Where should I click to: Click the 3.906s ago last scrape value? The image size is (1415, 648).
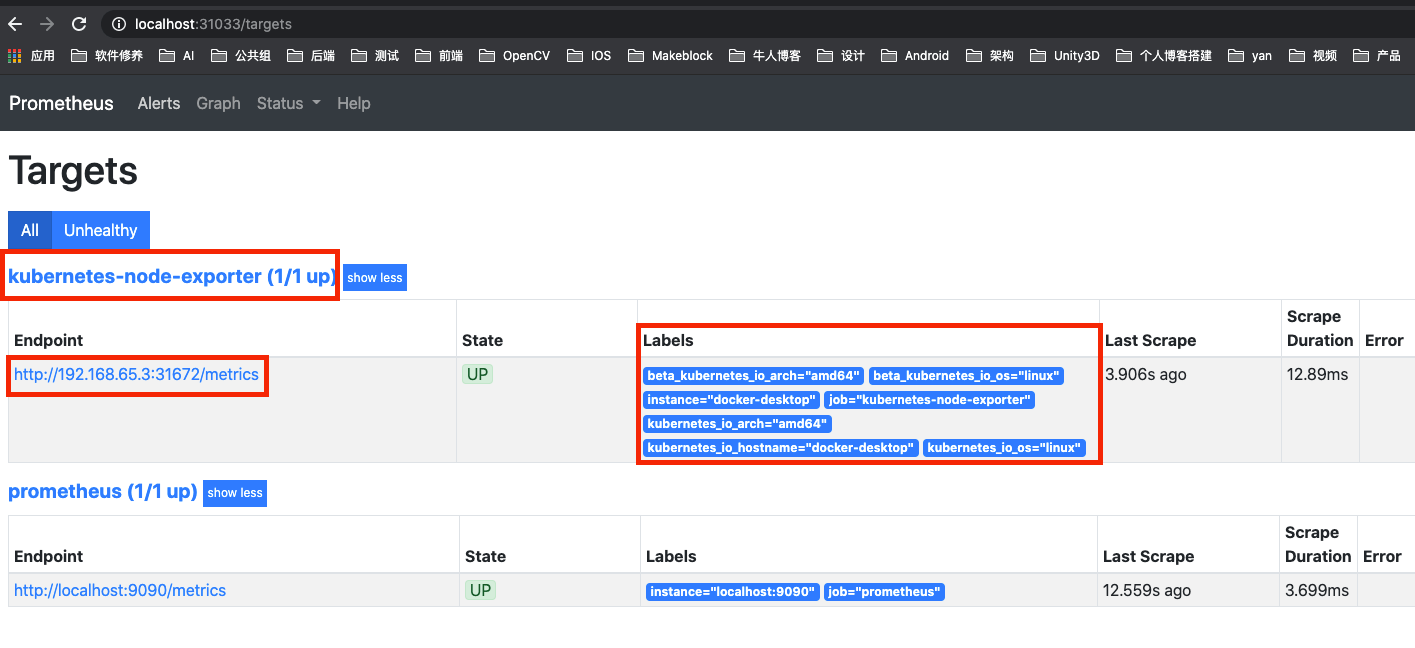tap(1147, 375)
